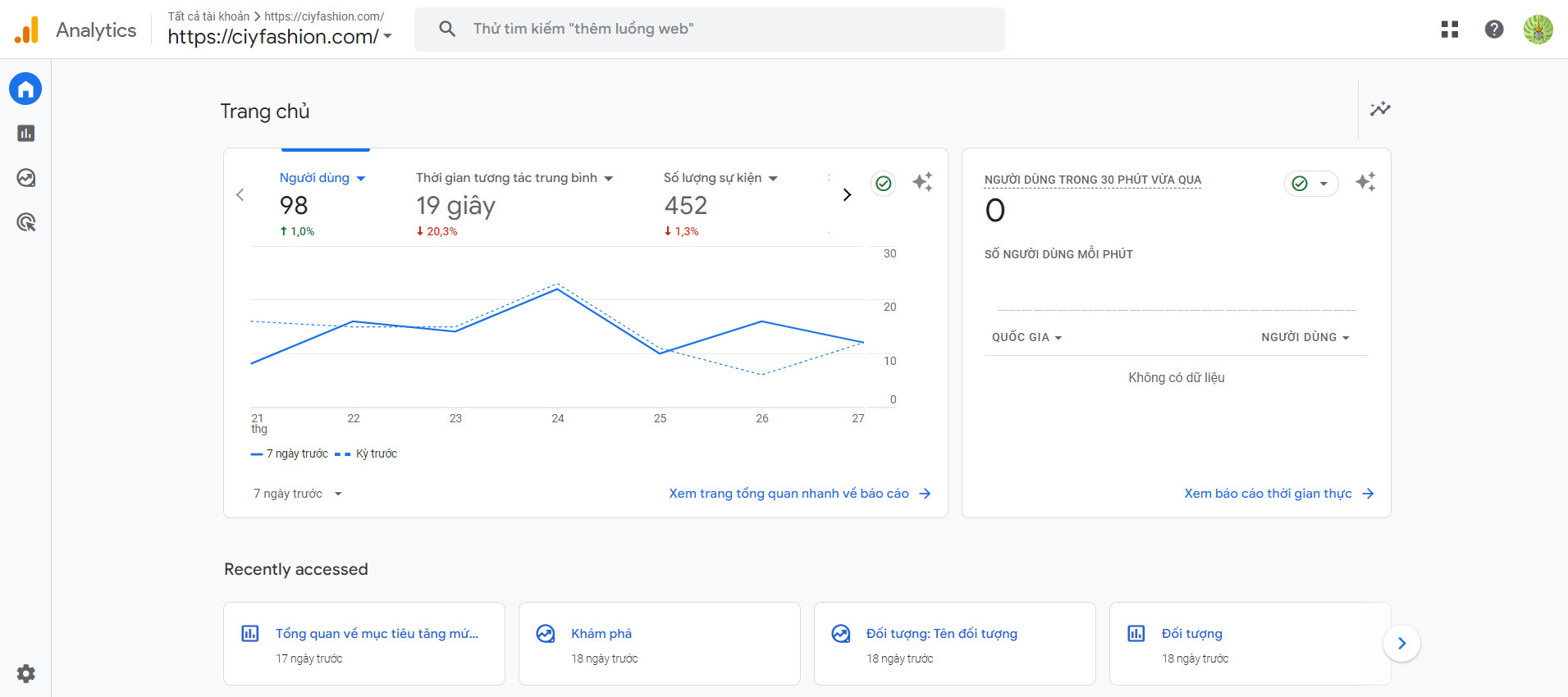Click the Khám phá card icon

[545, 634]
